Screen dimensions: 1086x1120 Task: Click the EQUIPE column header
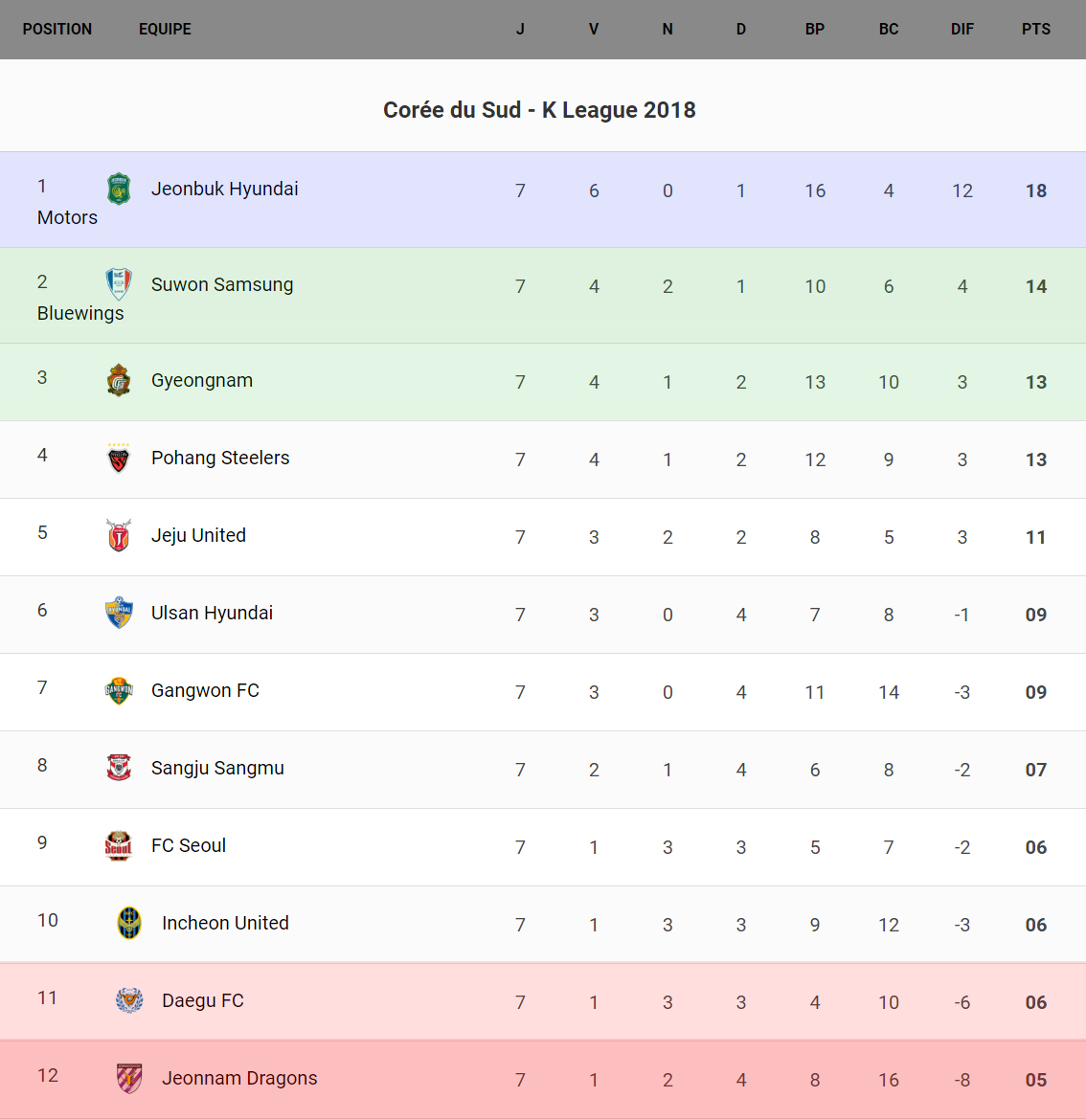point(165,30)
